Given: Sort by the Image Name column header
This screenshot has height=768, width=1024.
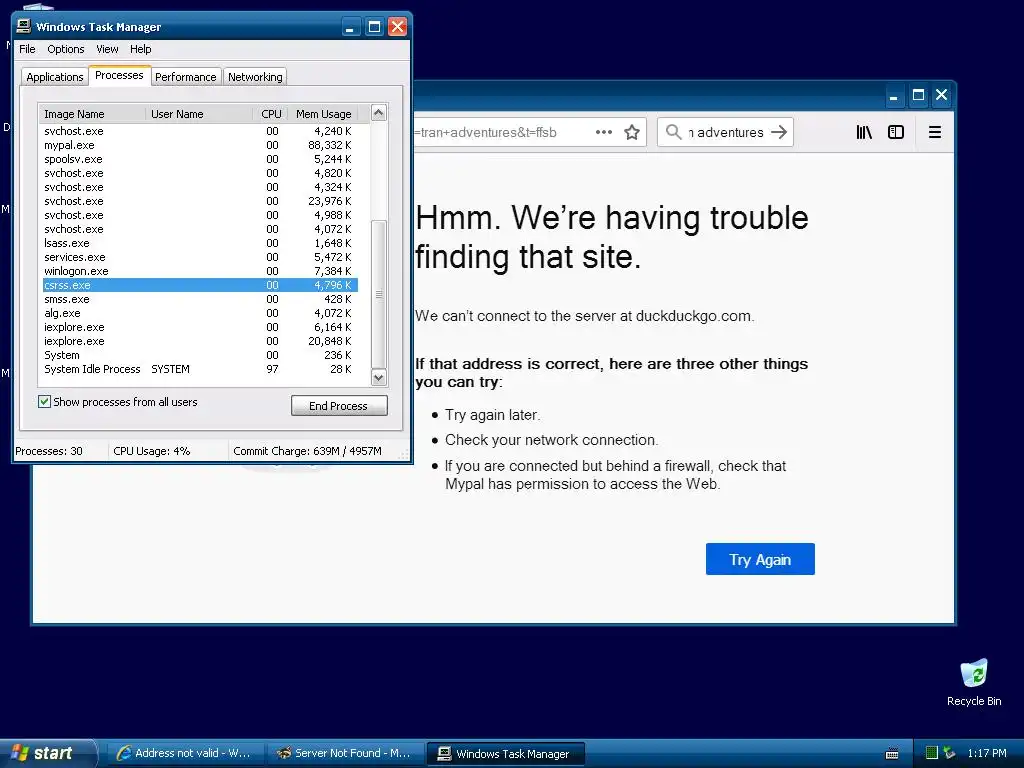Looking at the screenshot, I should click(92, 114).
